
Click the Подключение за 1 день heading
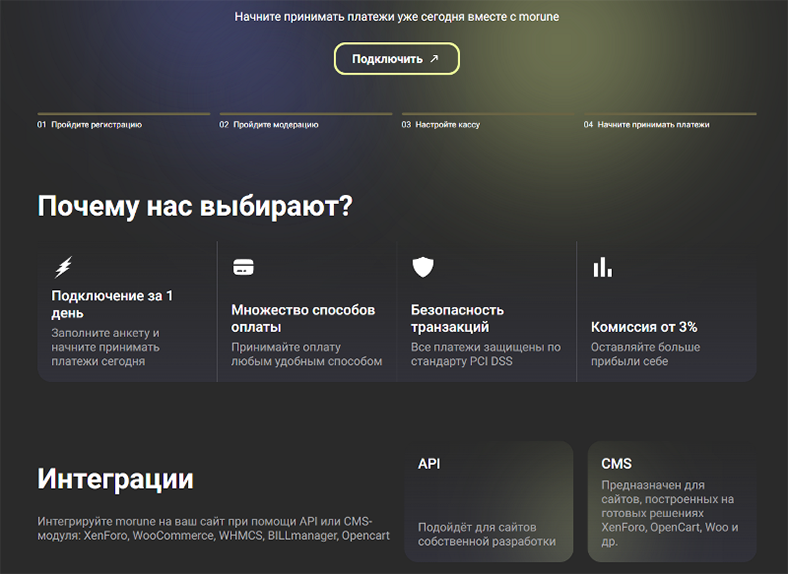[112, 304]
